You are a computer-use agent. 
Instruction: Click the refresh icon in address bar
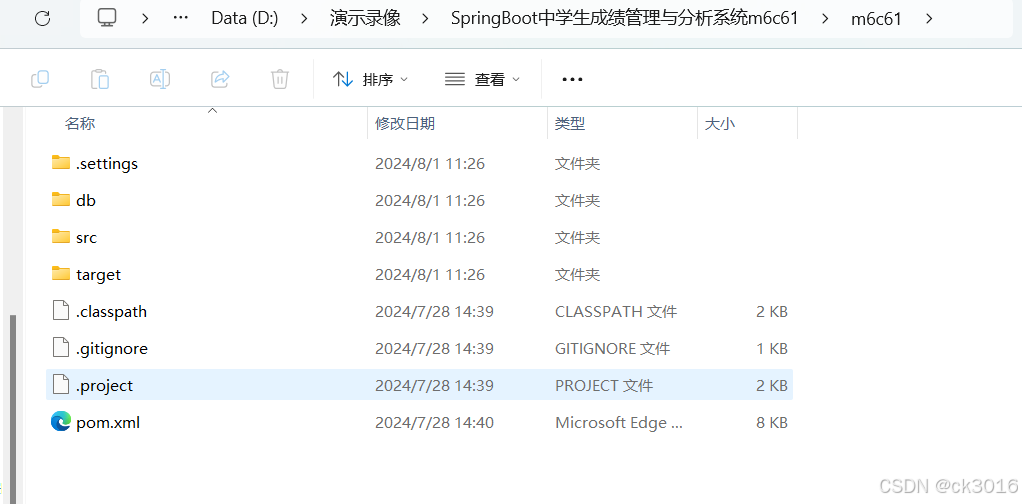coord(42,18)
